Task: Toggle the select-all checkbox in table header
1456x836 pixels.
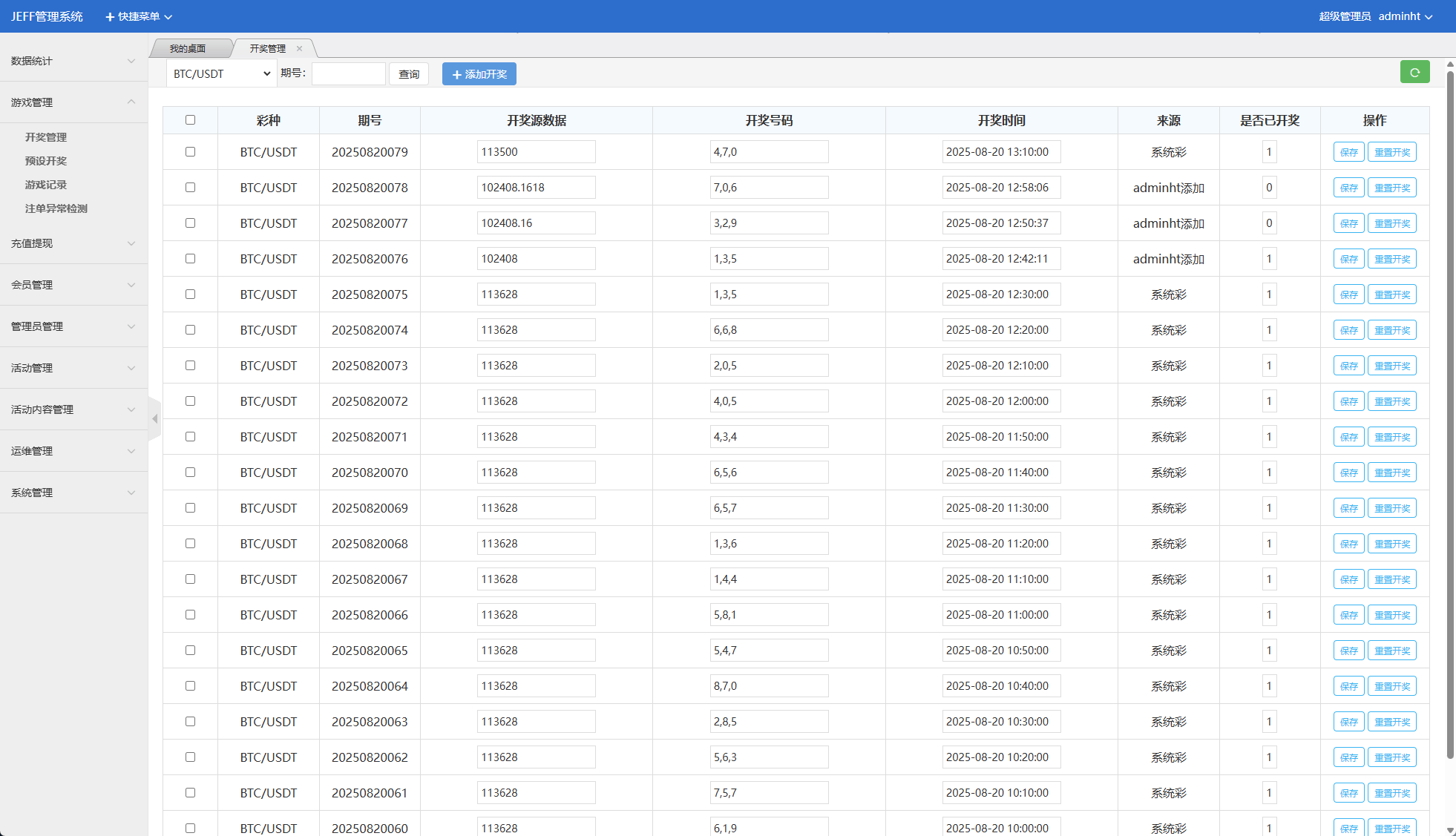Action: (190, 120)
